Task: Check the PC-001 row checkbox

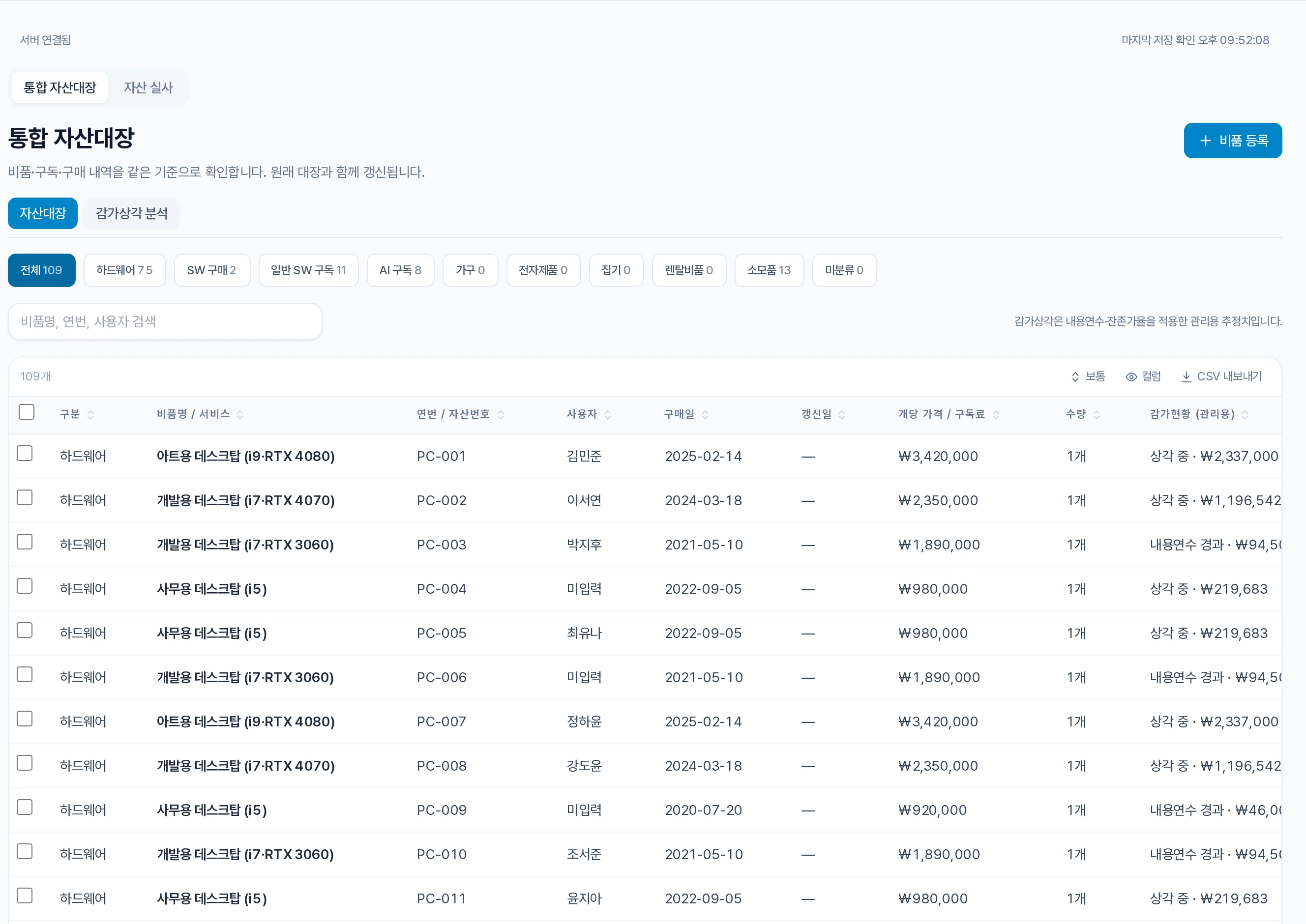Action: (x=25, y=454)
